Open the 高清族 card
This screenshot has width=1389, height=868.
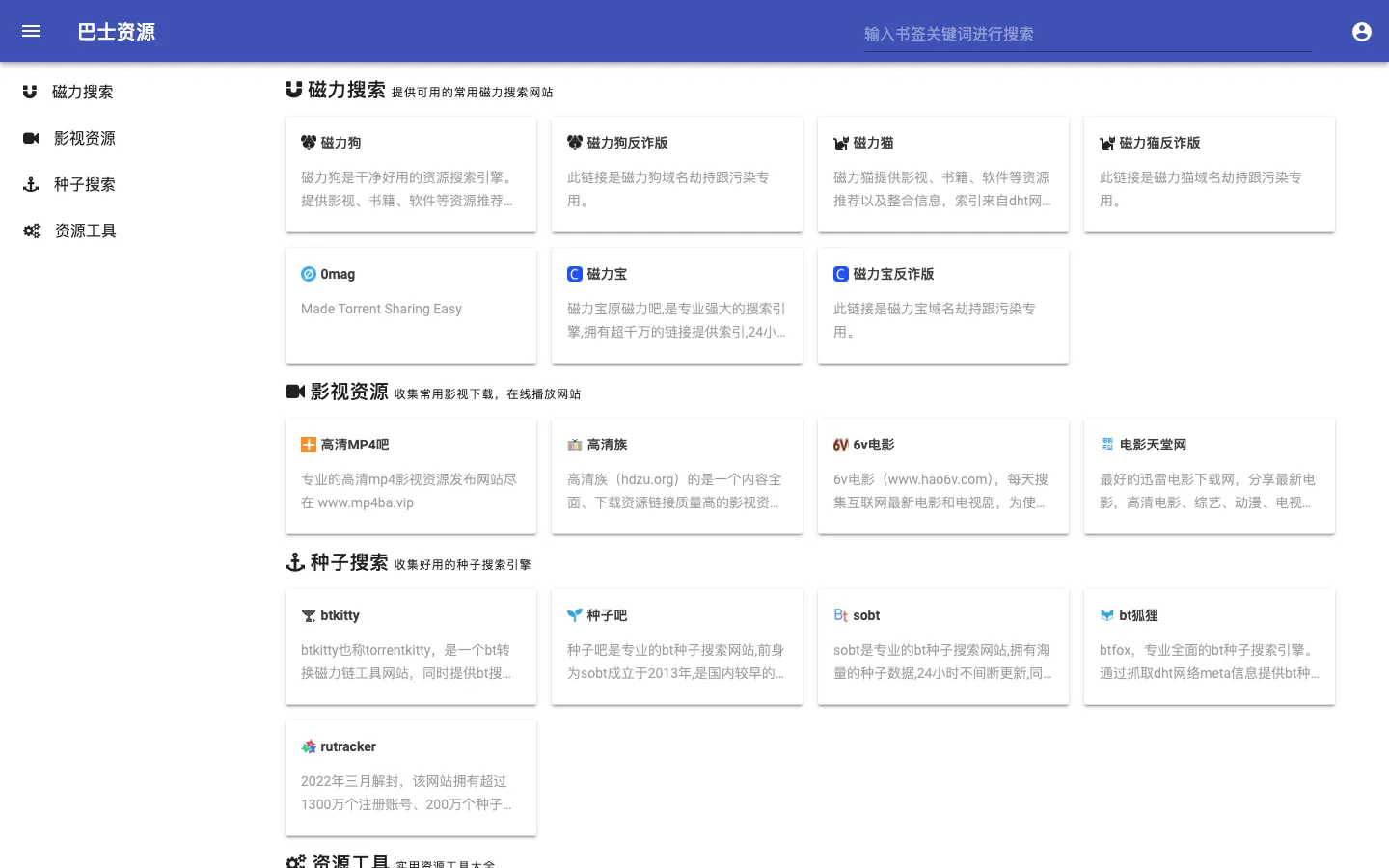coord(677,476)
